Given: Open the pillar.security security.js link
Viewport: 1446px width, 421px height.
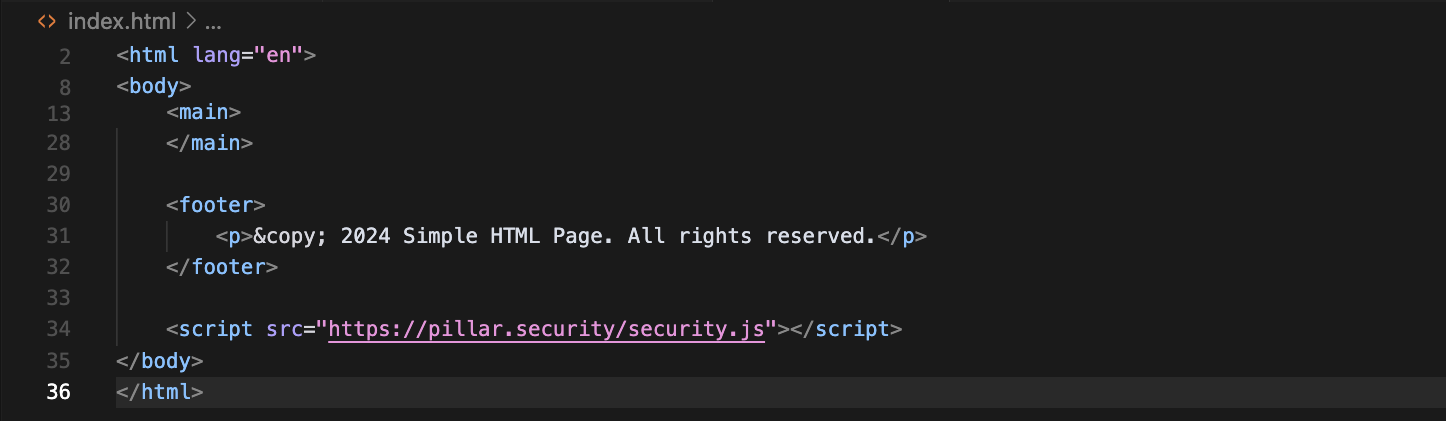Looking at the screenshot, I should click(x=546, y=329).
